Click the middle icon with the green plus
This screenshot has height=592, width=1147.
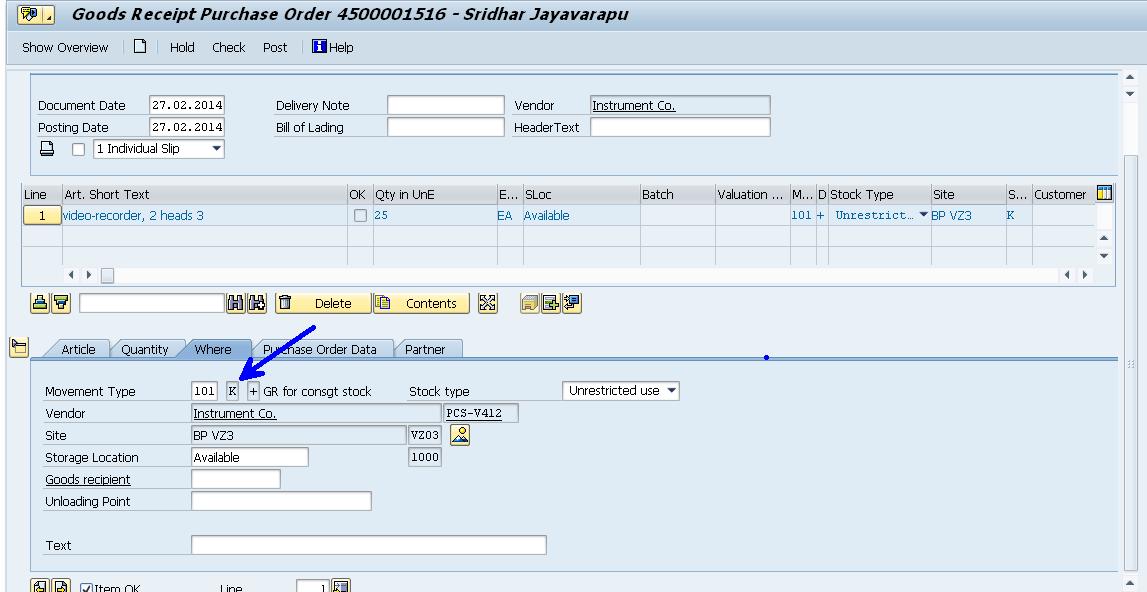[x=550, y=303]
